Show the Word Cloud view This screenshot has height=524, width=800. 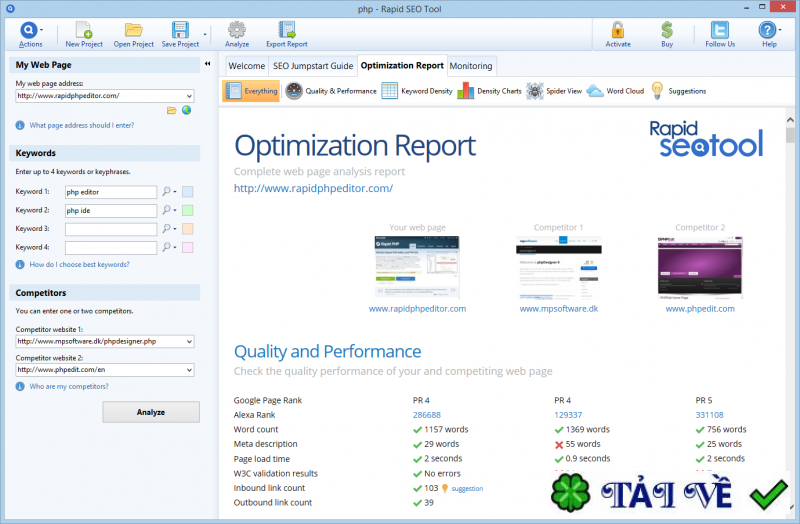point(615,91)
